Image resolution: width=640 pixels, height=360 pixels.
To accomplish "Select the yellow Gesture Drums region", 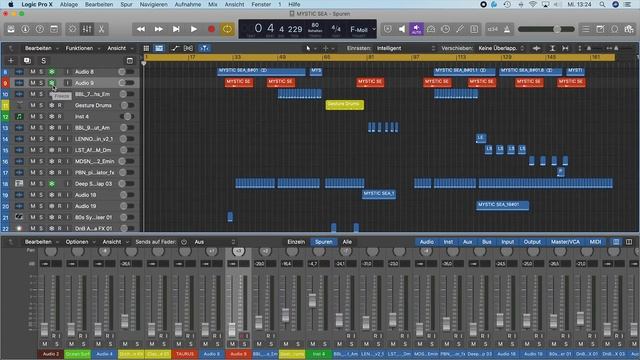I will pyautogui.click(x=344, y=105).
